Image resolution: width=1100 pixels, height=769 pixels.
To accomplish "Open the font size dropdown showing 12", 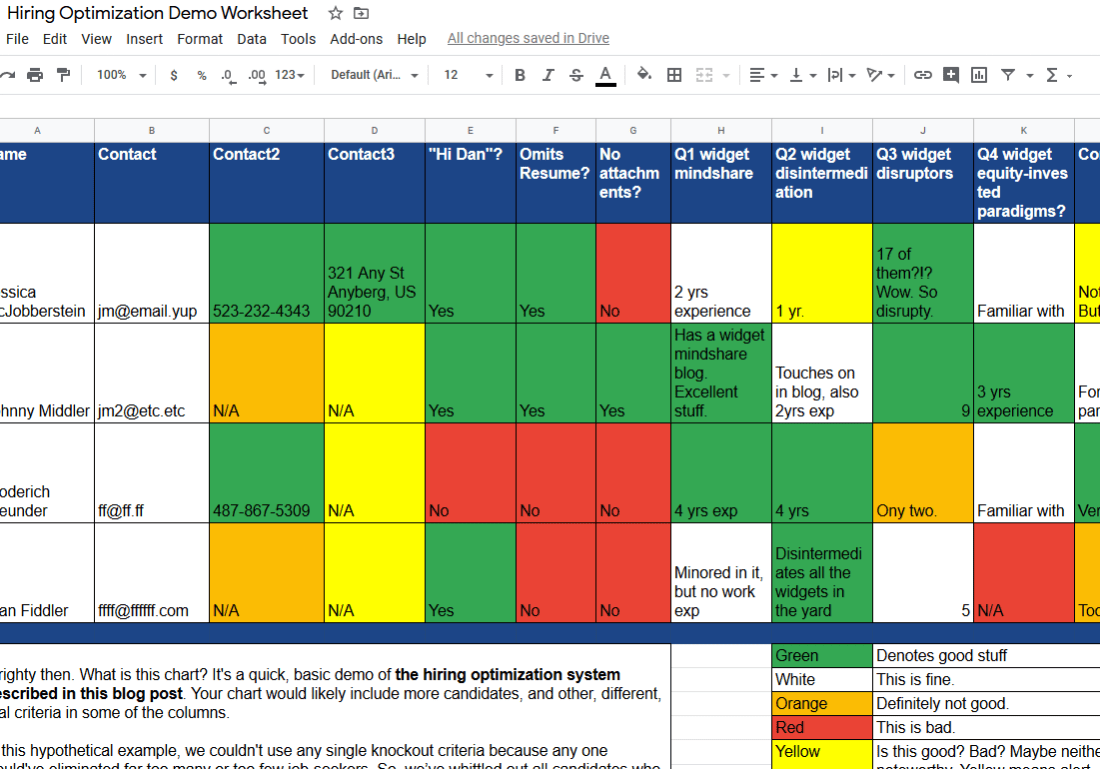I will click(x=468, y=75).
